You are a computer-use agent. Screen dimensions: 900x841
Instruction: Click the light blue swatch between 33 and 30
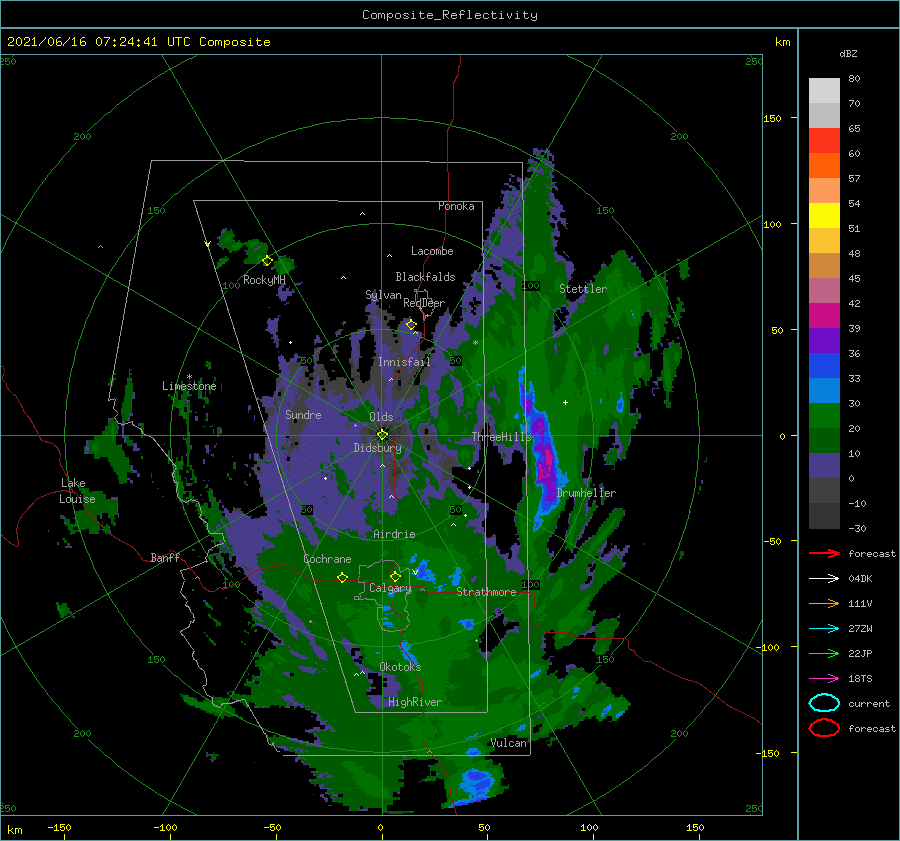(824, 391)
